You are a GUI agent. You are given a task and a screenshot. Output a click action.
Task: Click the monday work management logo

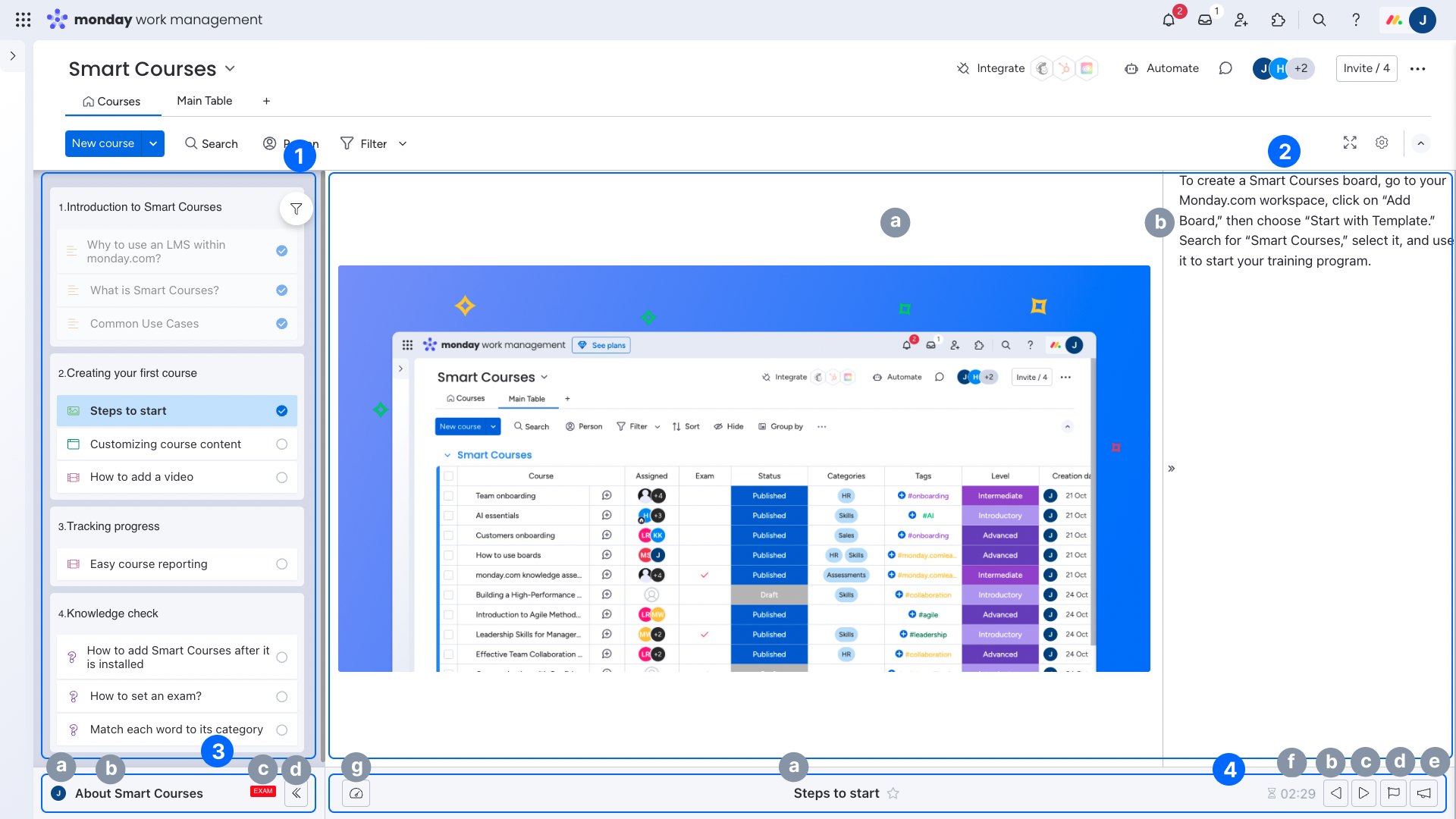click(154, 20)
